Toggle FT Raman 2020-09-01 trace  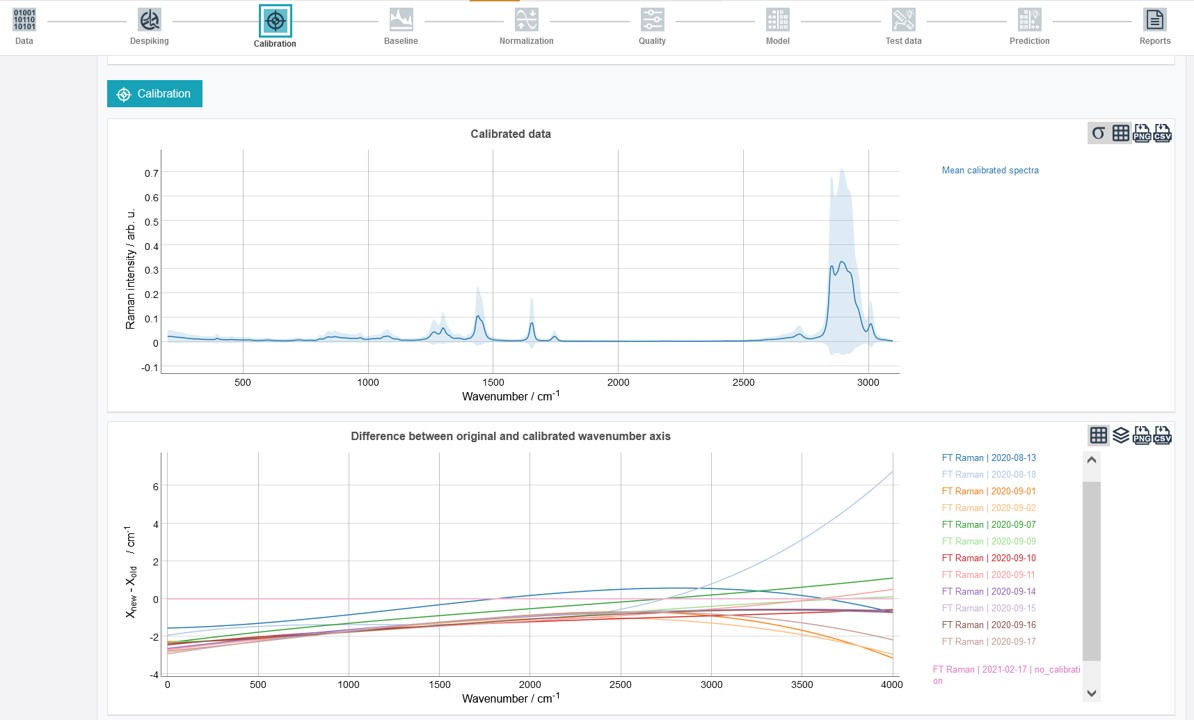(988, 492)
